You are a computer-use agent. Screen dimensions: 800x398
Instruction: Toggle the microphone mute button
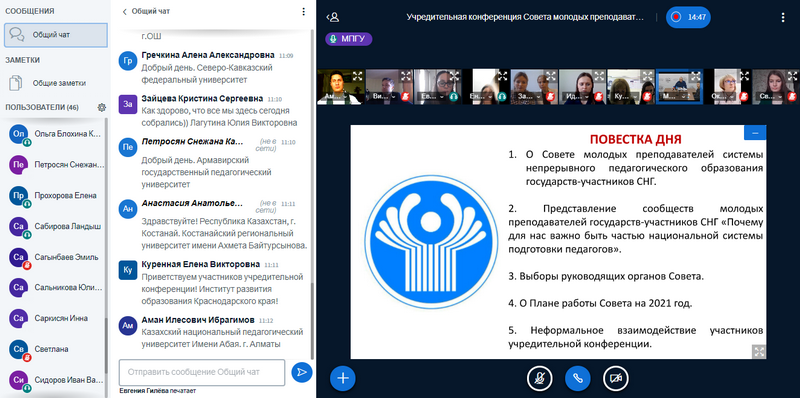coord(540,378)
